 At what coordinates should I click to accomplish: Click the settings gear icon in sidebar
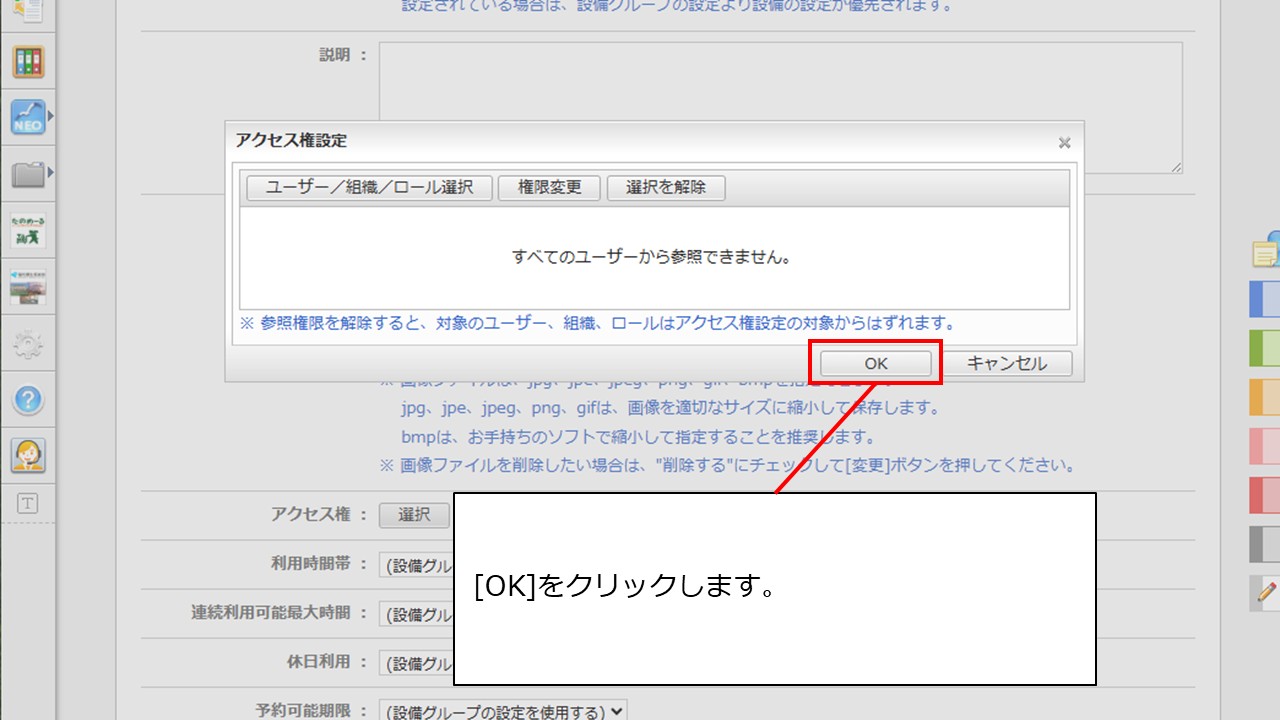tap(28, 345)
